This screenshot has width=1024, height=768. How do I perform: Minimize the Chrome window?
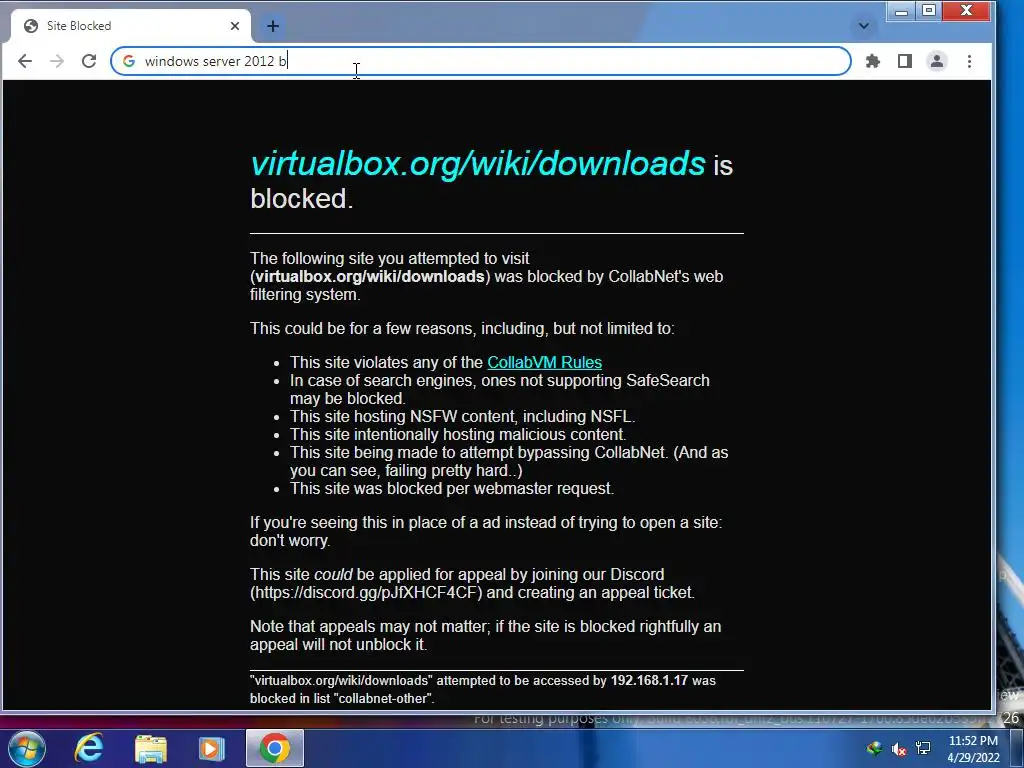901,10
